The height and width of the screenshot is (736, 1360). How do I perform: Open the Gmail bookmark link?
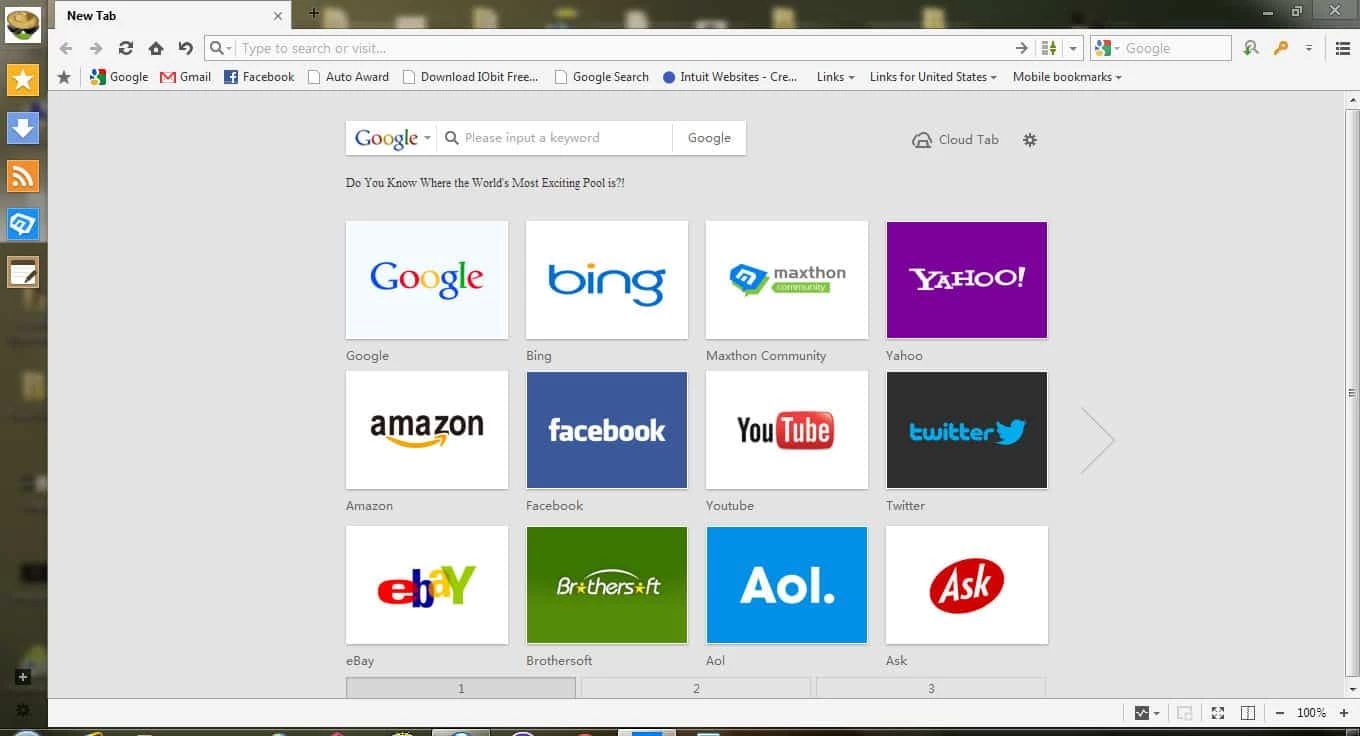[x=186, y=77]
